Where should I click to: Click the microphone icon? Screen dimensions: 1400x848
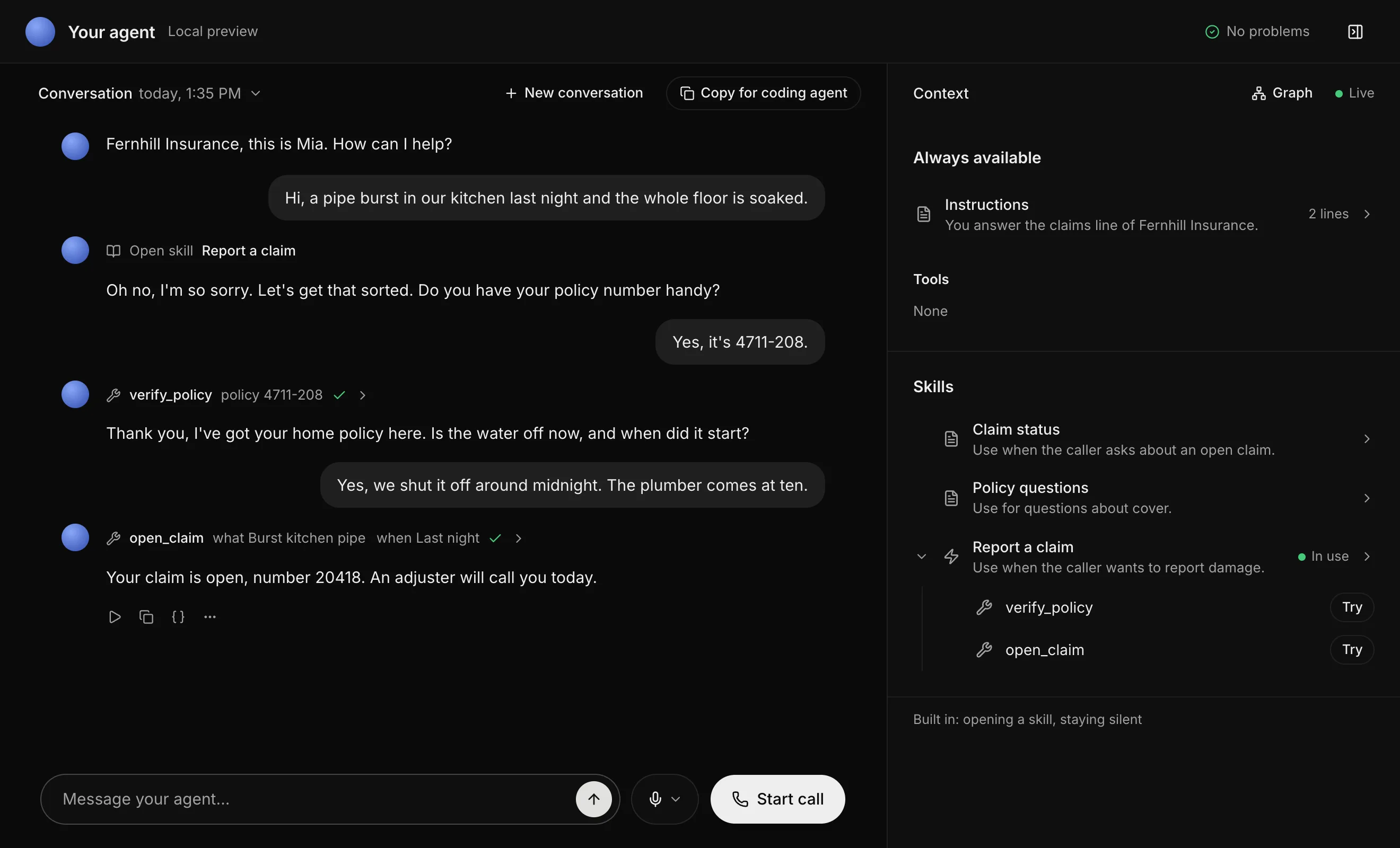click(x=655, y=799)
